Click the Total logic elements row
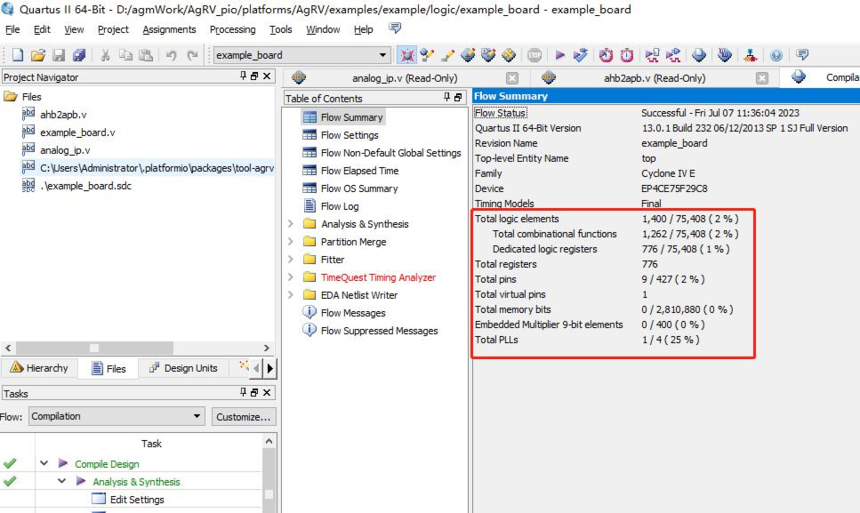The height and width of the screenshot is (513, 860). coord(607,218)
